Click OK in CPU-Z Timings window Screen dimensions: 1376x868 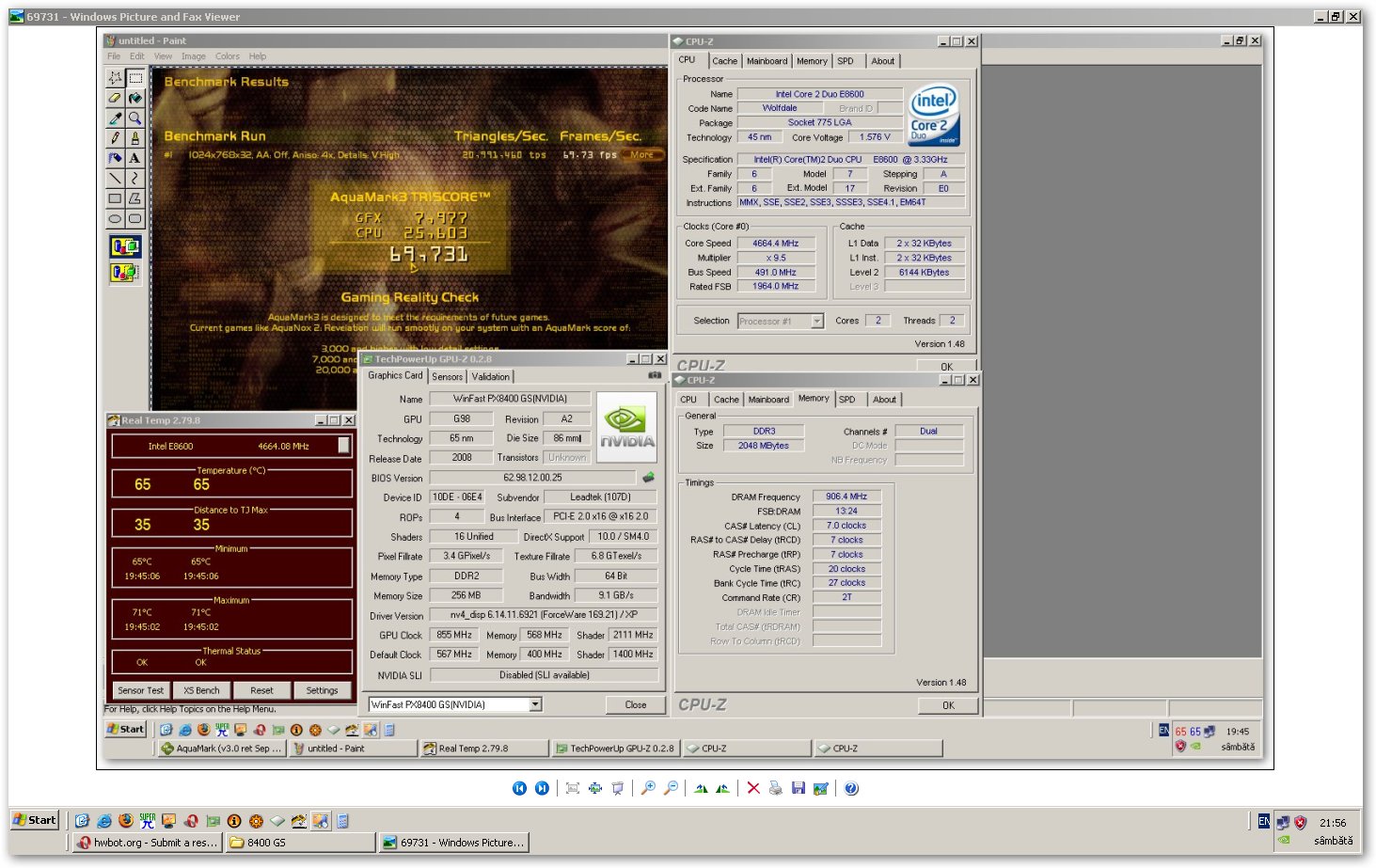[x=948, y=705]
